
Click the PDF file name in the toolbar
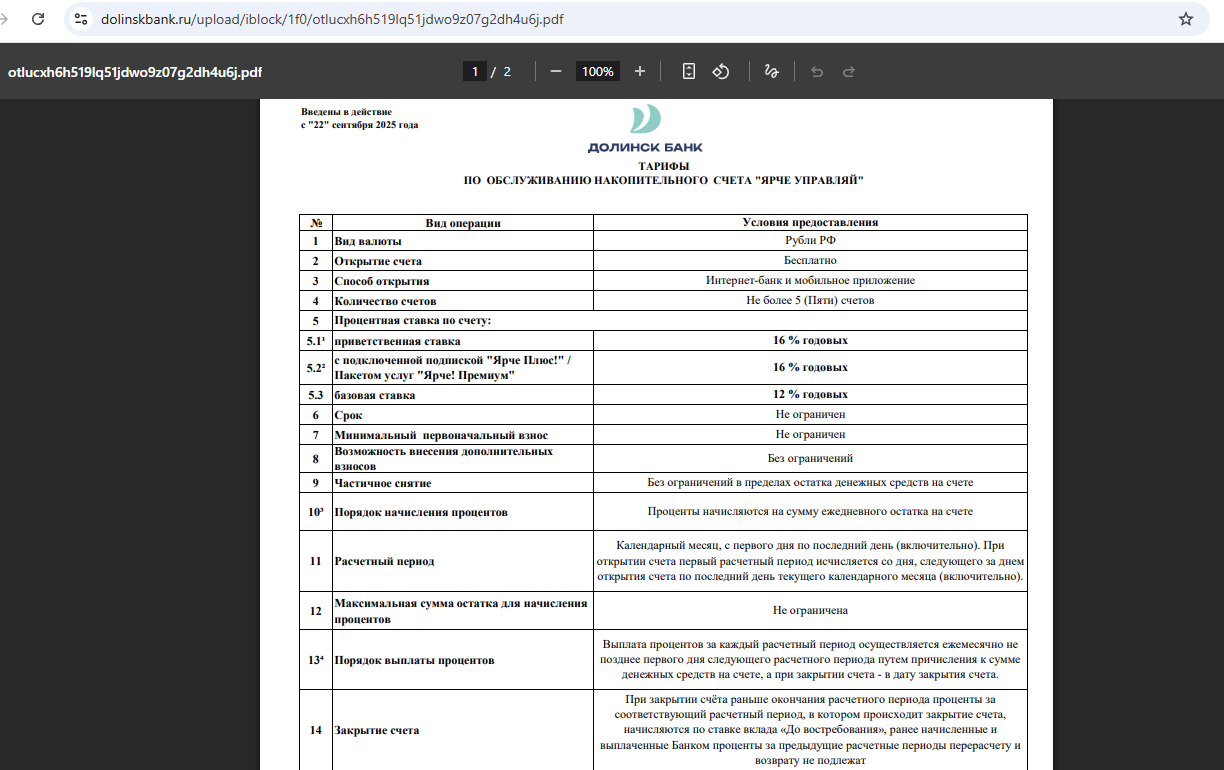point(135,71)
